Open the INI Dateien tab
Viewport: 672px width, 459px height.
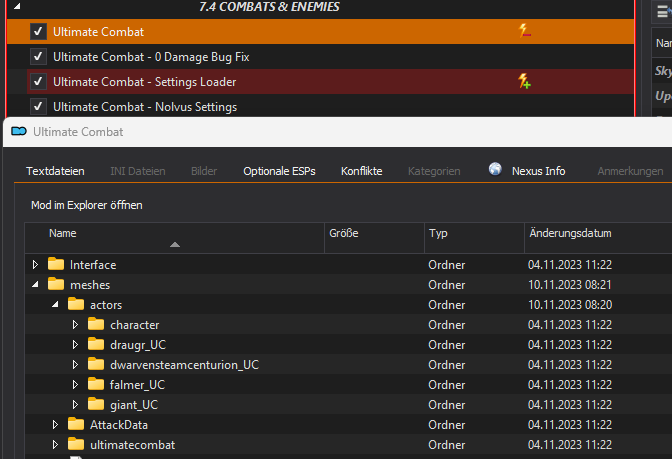[138, 171]
